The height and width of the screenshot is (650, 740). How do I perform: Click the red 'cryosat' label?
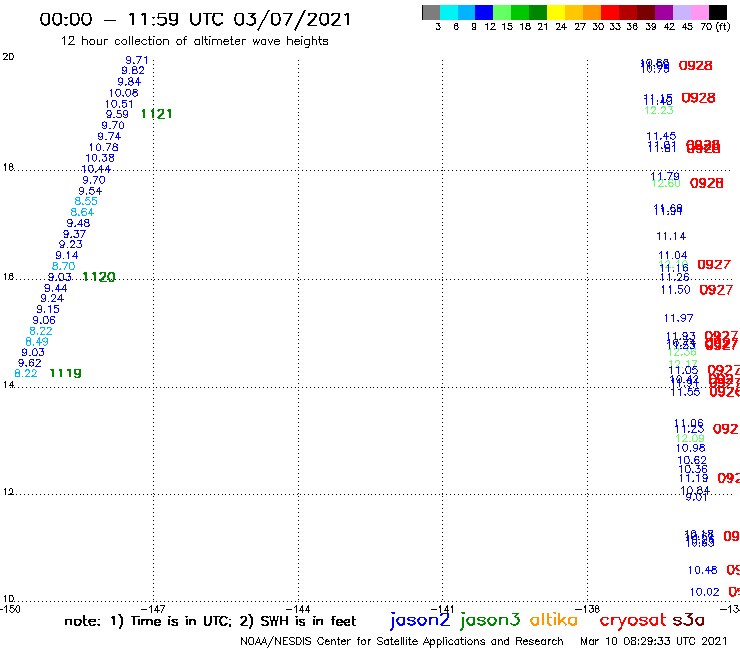click(633, 620)
